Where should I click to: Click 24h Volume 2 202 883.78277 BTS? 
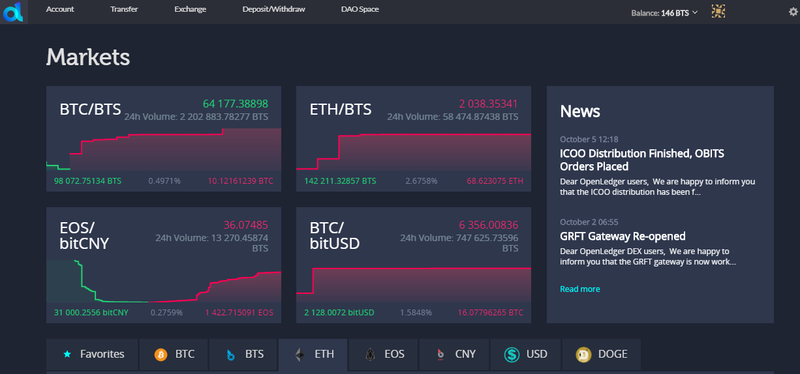(x=196, y=117)
